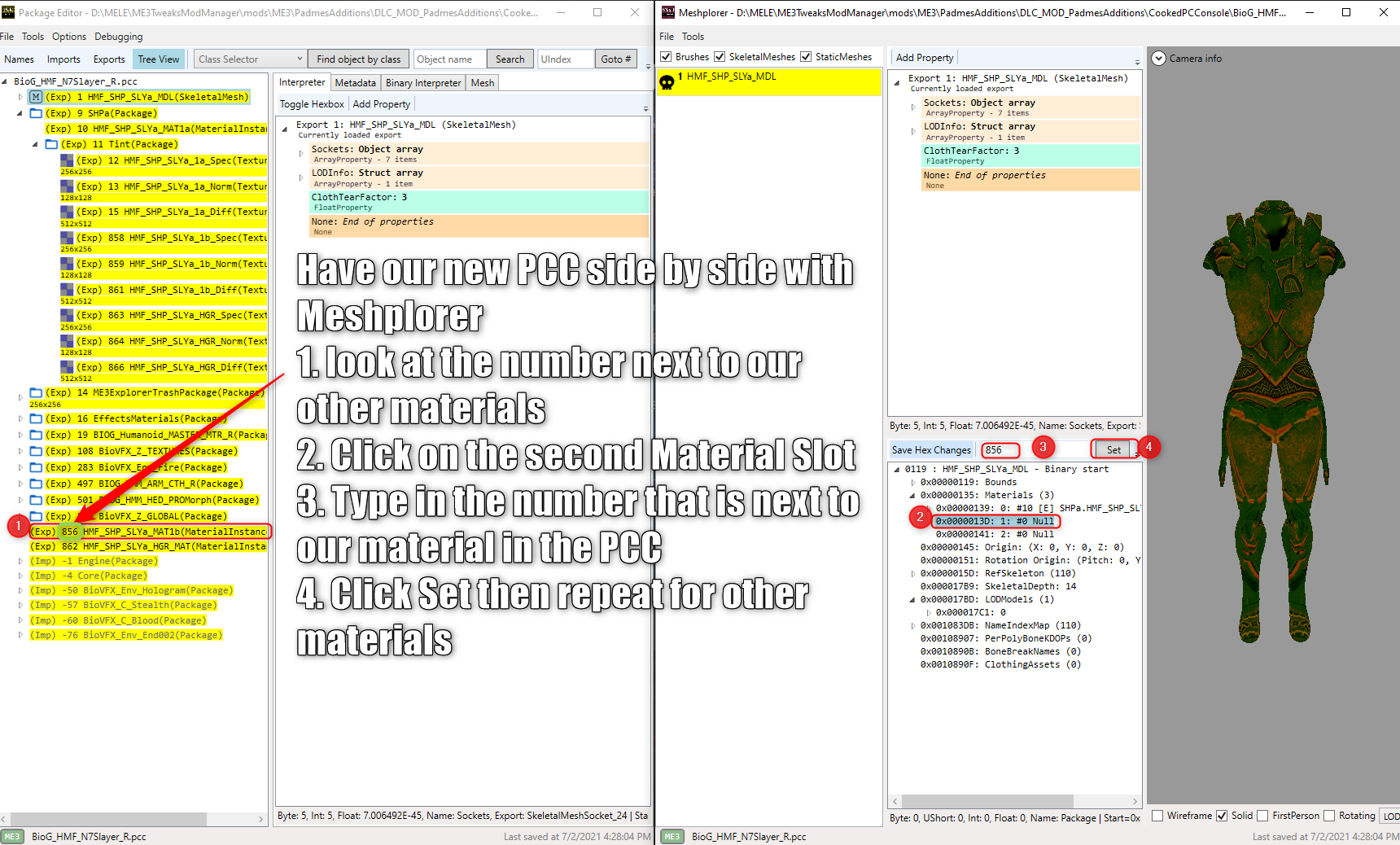This screenshot has height=845, width=1400.
Task: Click folder icon of 108 BioVFX_Z_TEXTURES
Action: pos(36,451)
